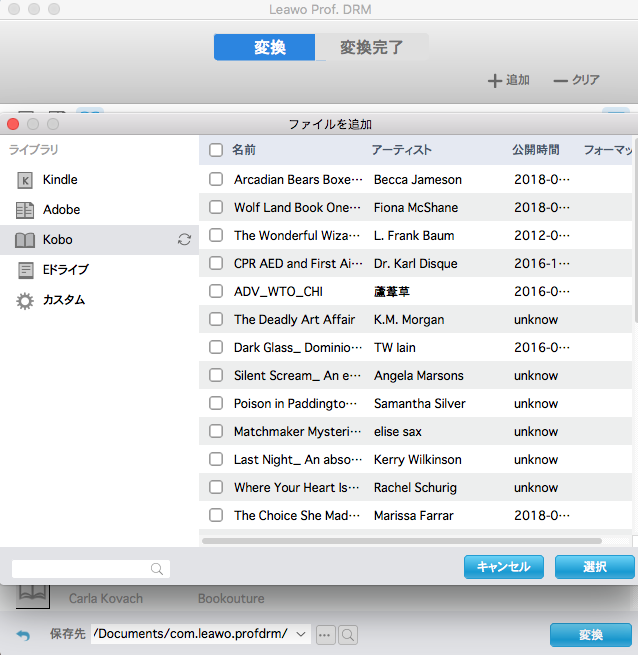638x655 pixels.
Task: Click artist Angela Marsons
Action: [419, 376]
